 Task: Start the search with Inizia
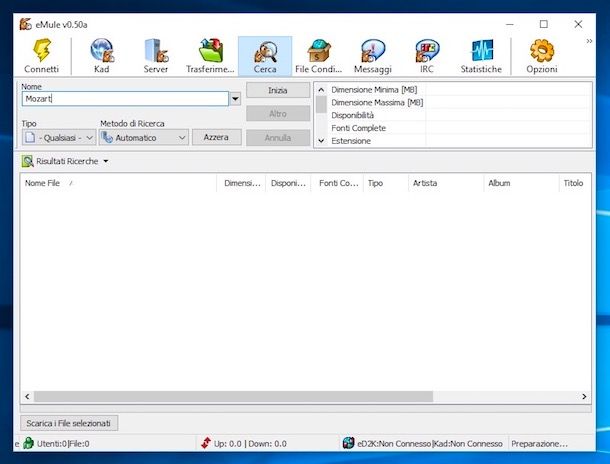tap(278, 90)
